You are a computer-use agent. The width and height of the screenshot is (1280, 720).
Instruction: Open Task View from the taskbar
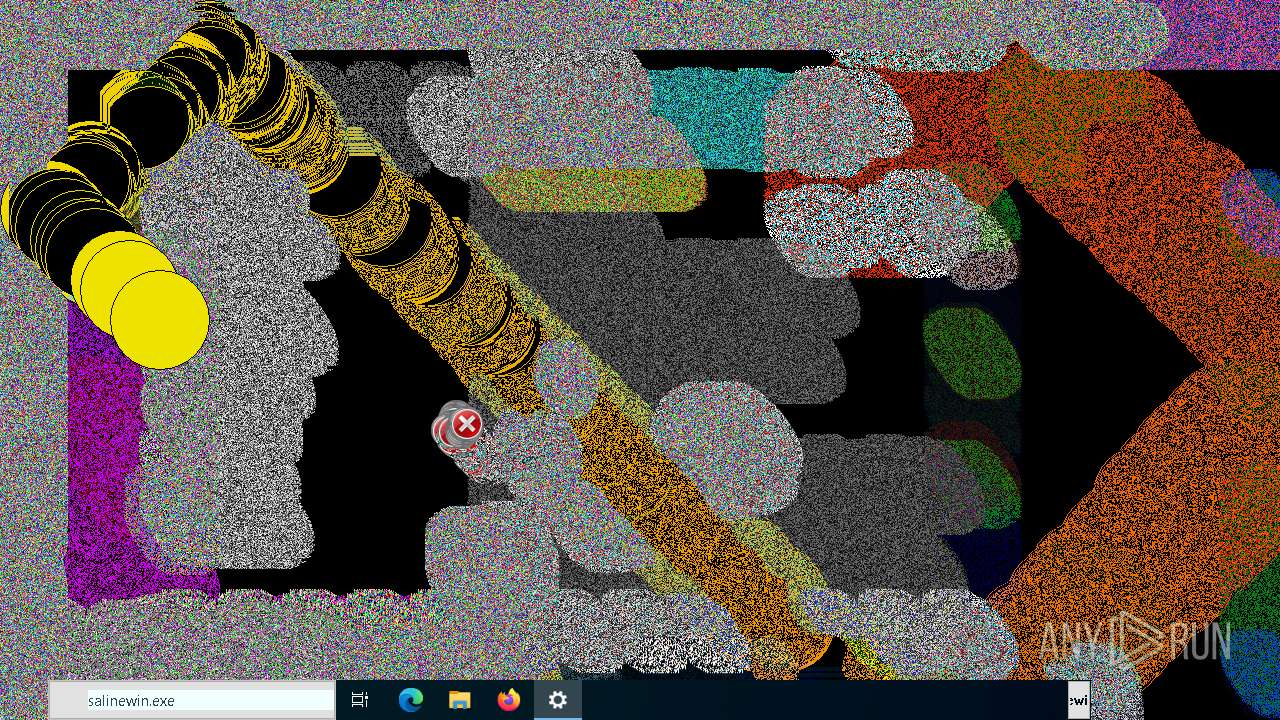(360, 701)
